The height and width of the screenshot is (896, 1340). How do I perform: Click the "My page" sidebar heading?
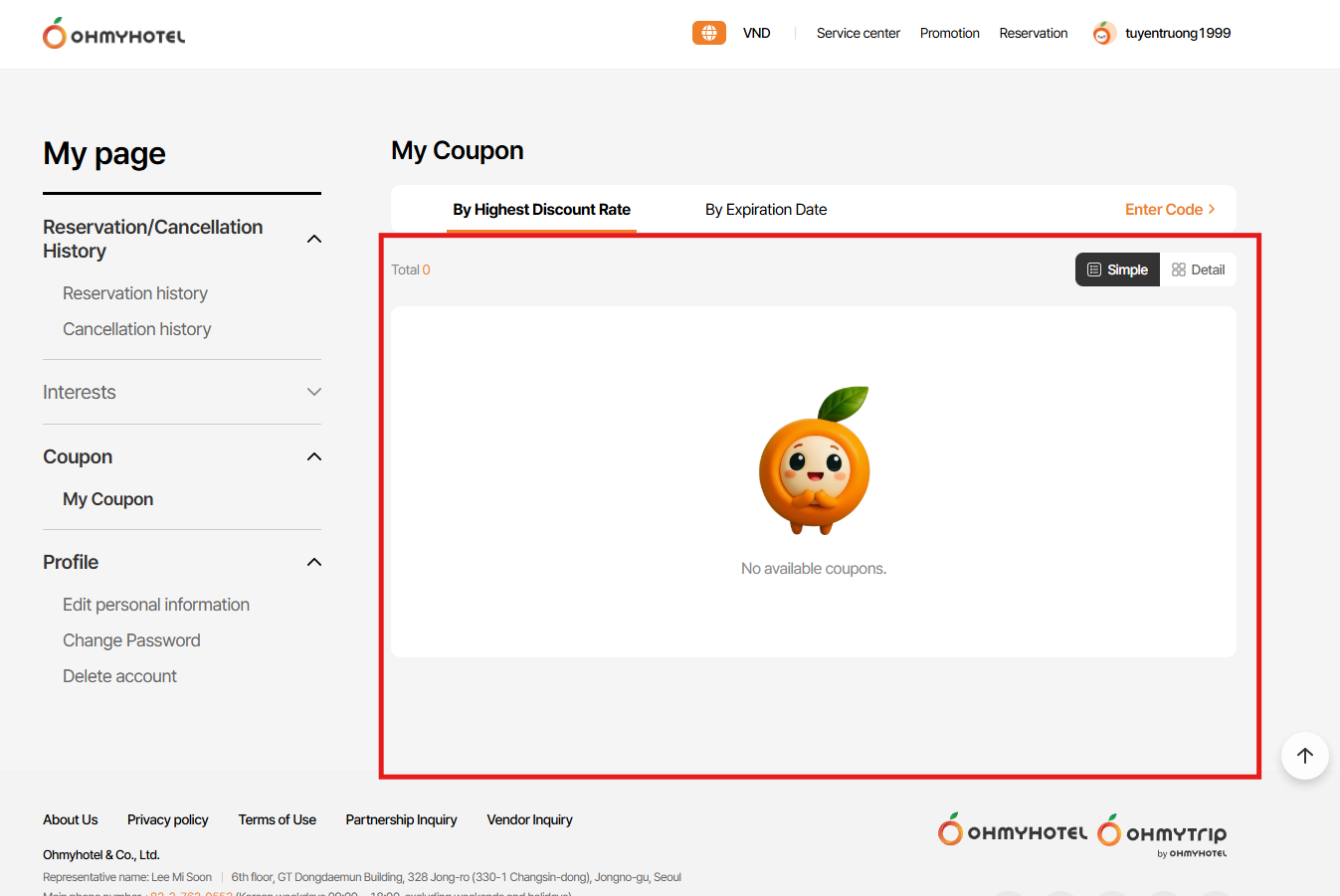[x=104, y=154]
